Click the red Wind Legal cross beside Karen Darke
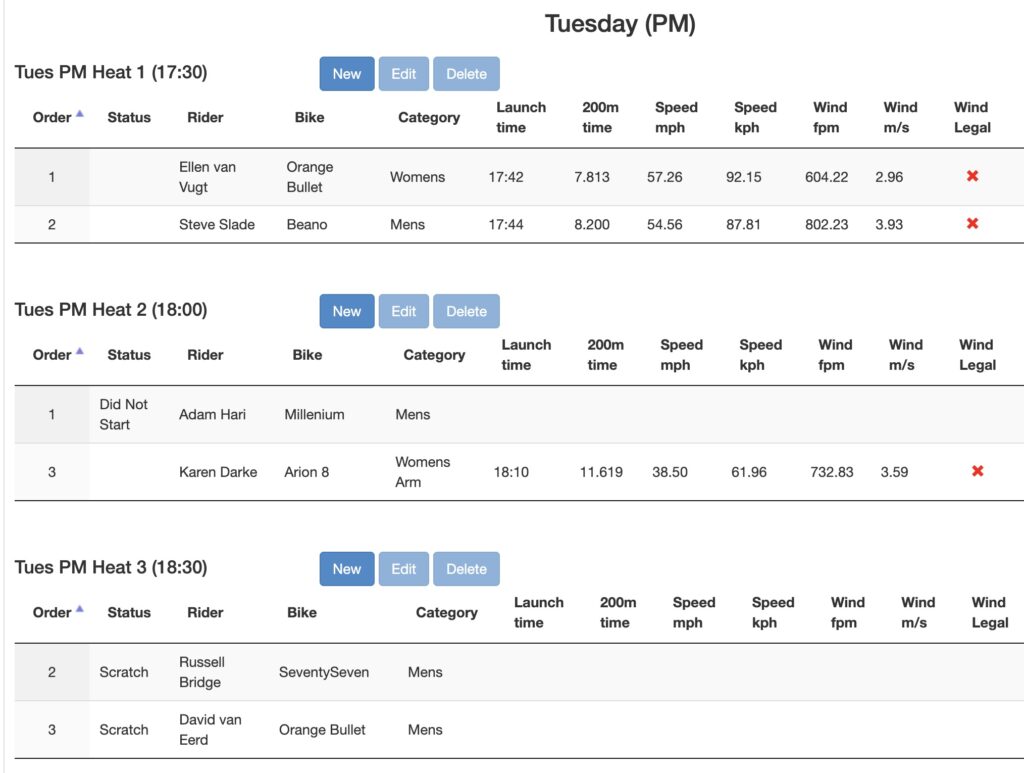Viewport: 1024px width, 773px height. pos(977,471)
